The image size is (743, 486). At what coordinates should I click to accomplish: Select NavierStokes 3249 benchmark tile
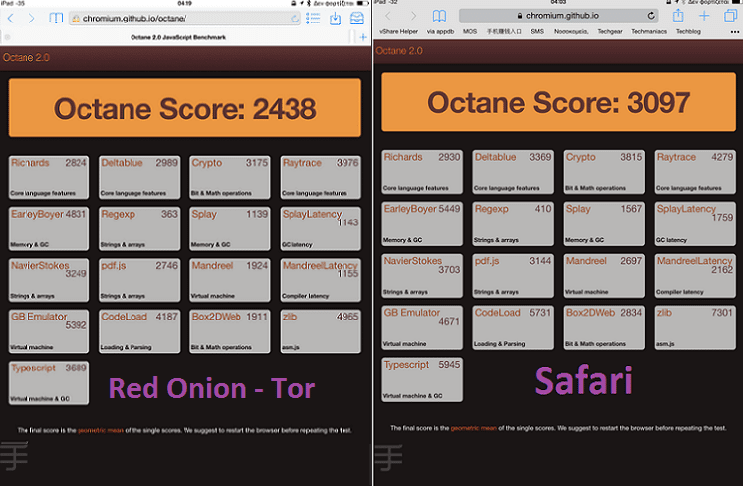pos(49,280)
